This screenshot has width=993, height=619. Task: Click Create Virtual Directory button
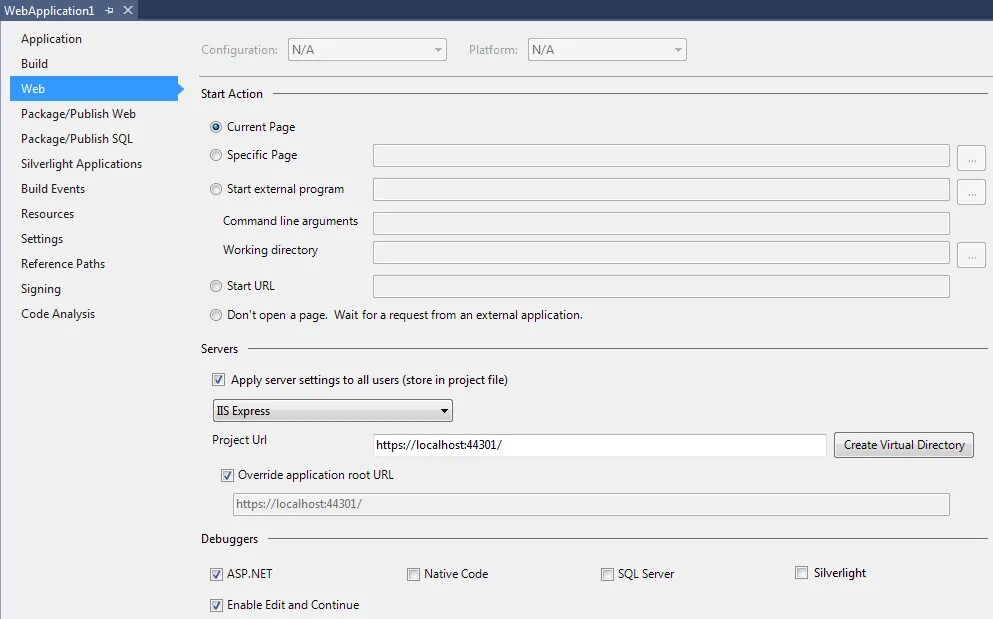point(904,445)
